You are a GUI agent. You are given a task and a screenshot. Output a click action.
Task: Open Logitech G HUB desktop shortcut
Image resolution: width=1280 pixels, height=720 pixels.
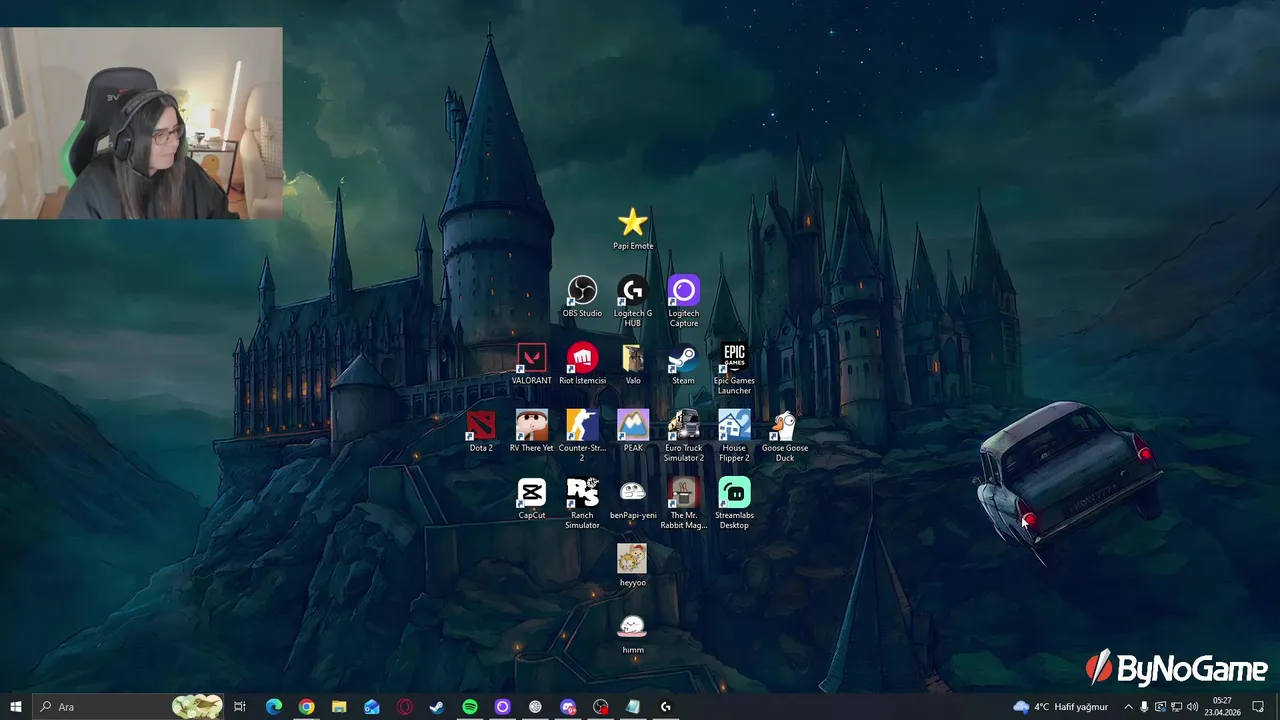tap(633, 301)
